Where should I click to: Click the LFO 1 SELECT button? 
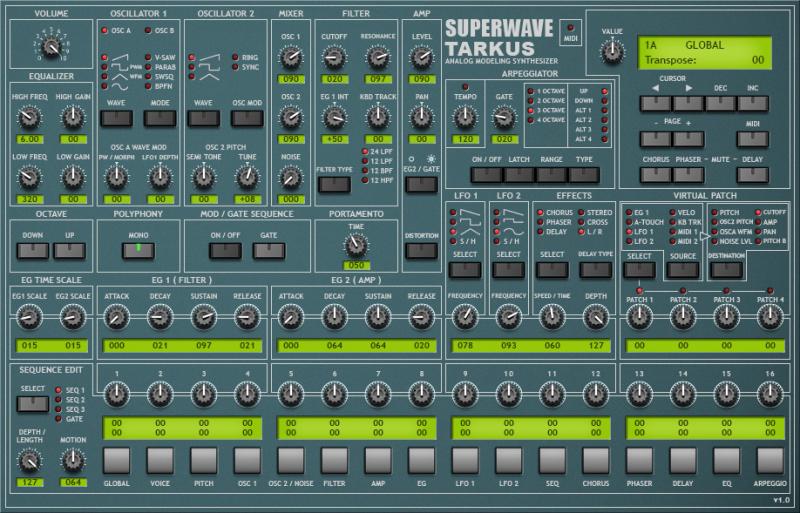coord(465,270)
